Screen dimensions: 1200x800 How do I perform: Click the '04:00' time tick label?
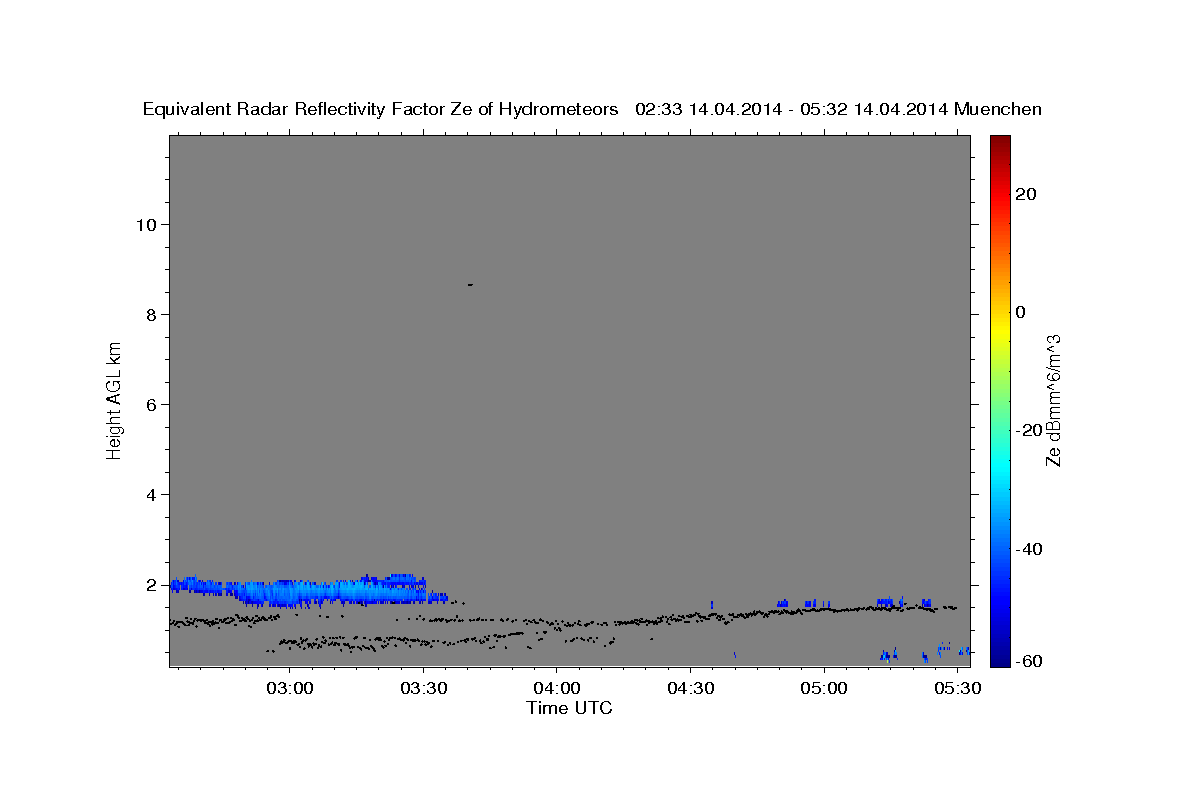click(x=557, y=688)
